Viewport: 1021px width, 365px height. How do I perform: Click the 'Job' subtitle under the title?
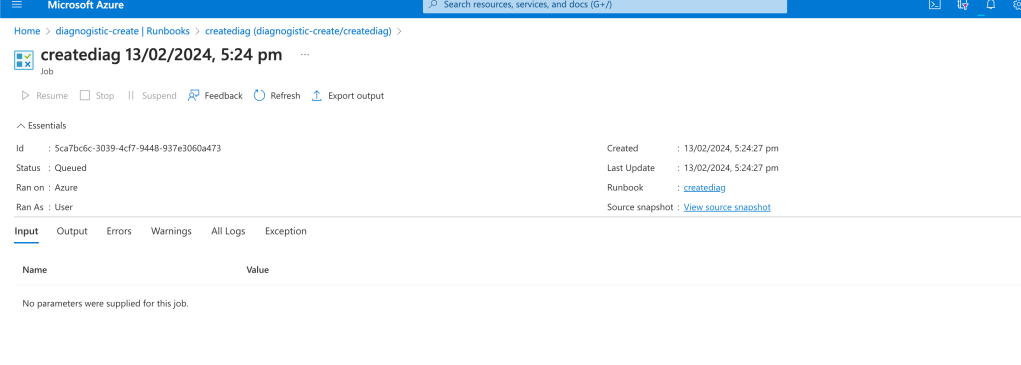point(47,72)
